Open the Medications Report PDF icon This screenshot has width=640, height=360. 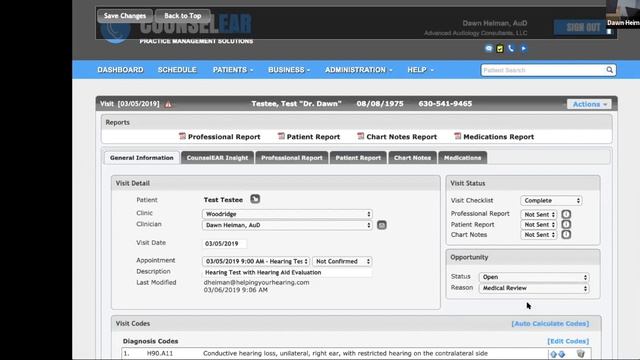(x=458, y=136)
